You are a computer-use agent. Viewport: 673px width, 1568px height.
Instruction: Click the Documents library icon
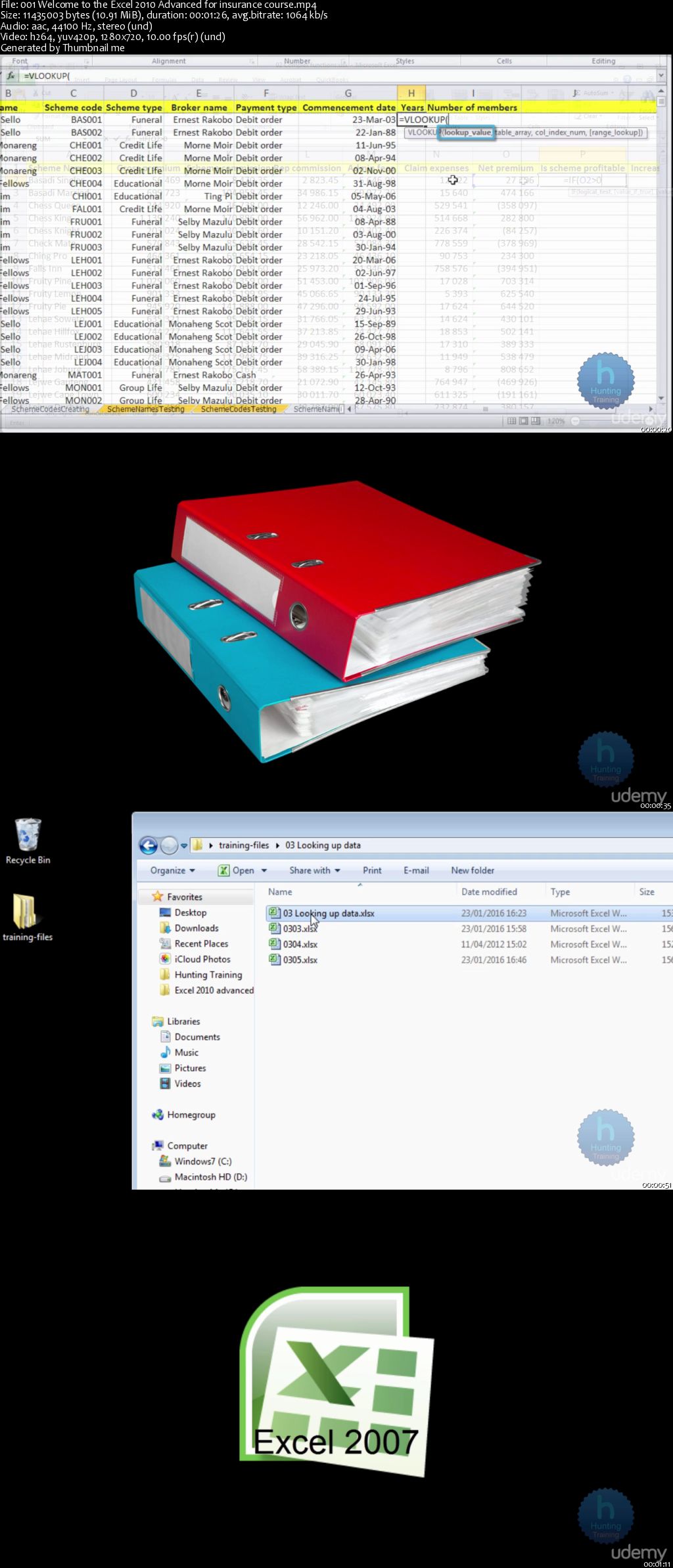166,1037
